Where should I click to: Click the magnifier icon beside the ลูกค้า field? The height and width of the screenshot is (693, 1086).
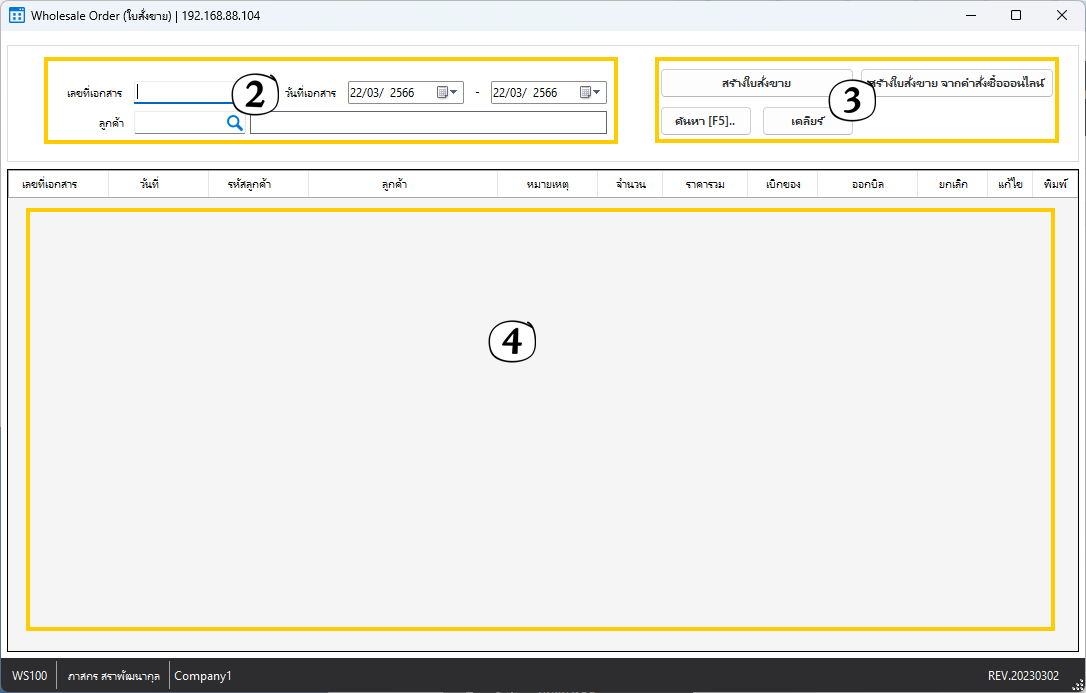[234, 122]
